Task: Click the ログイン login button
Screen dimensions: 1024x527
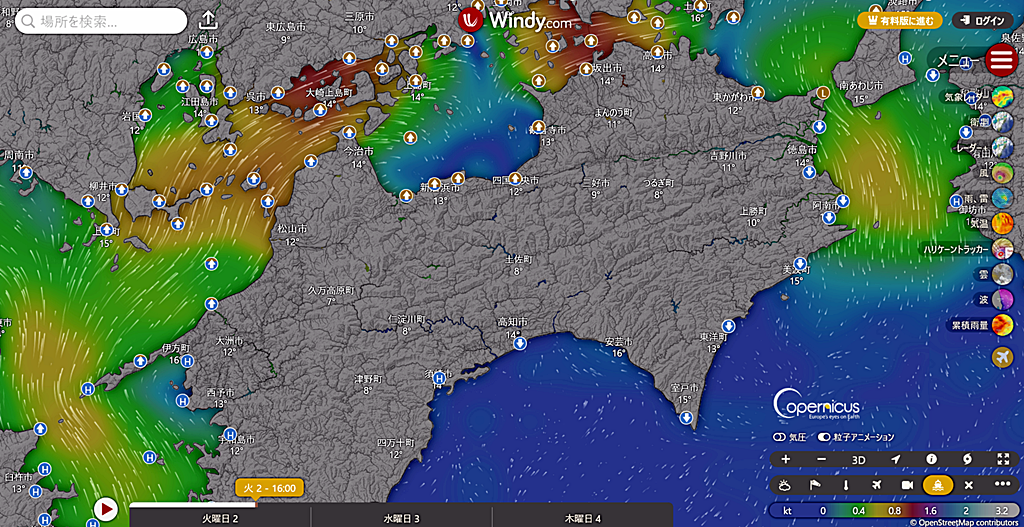Action: click(x=982, y=20)
